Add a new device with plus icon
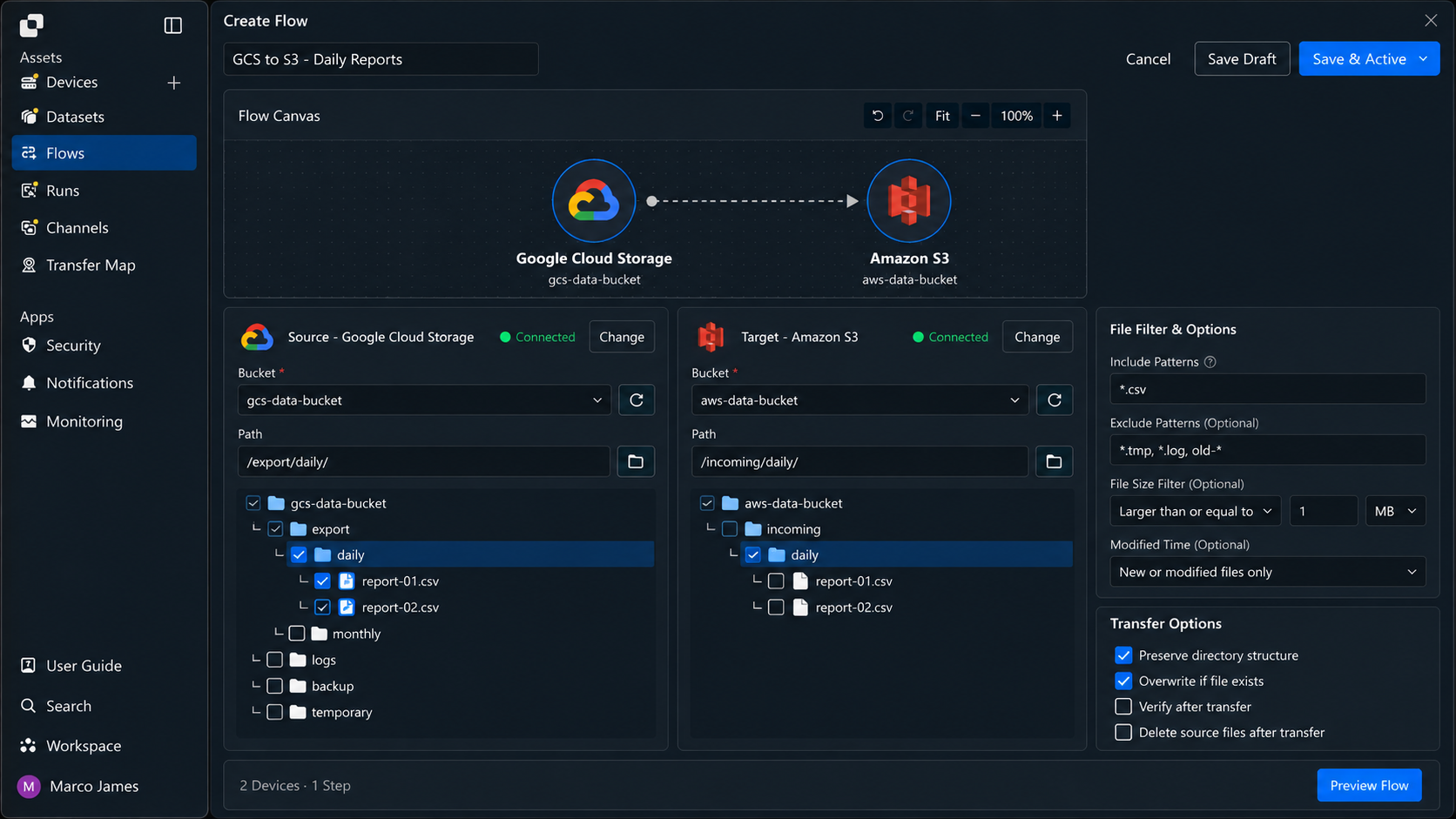This screenshot has height=819, width=1456. [x=174, y=83]
